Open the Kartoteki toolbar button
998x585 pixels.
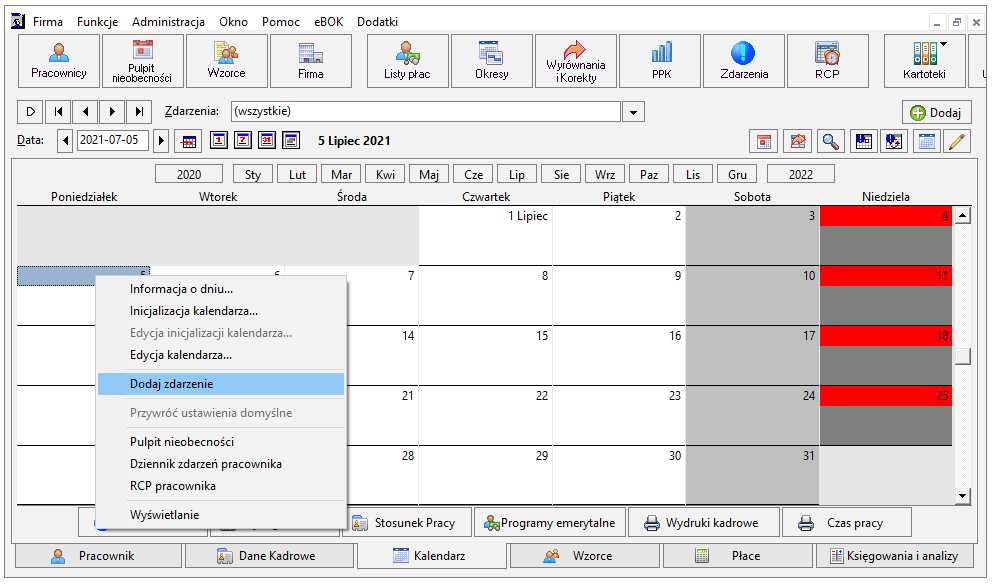[x=924, y=61]
